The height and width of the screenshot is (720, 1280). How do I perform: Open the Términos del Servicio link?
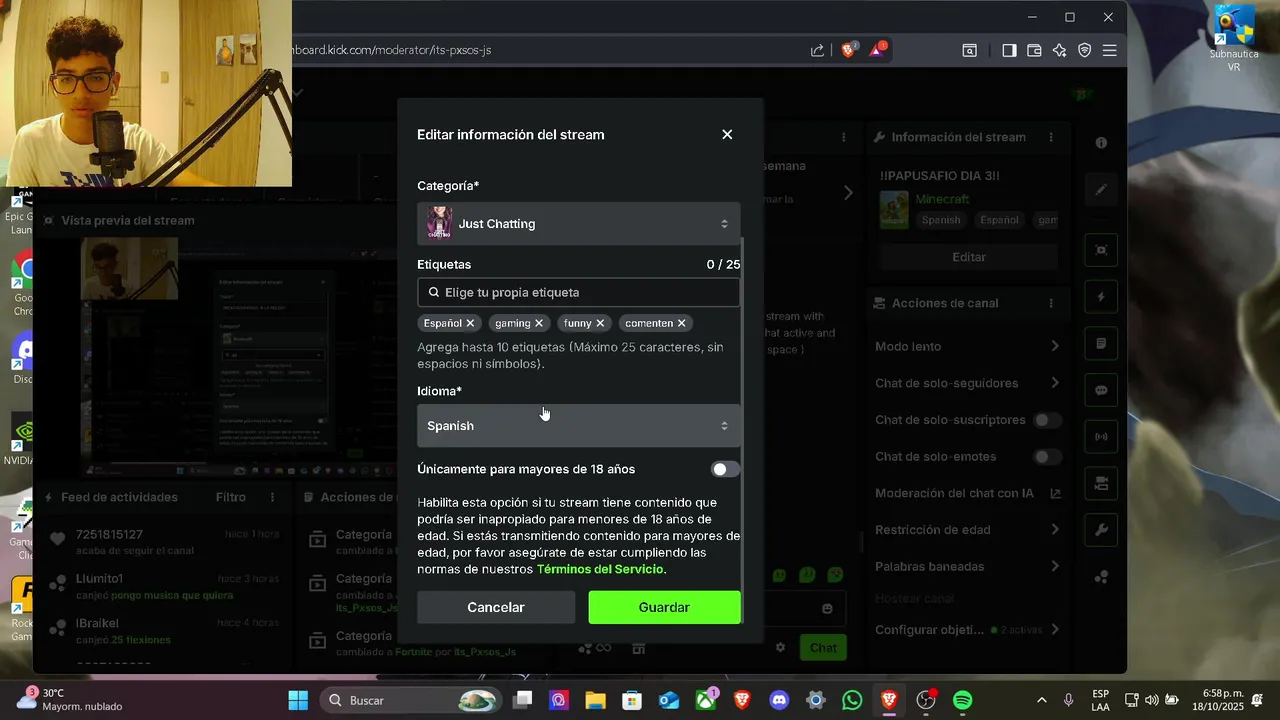[600, 569]
